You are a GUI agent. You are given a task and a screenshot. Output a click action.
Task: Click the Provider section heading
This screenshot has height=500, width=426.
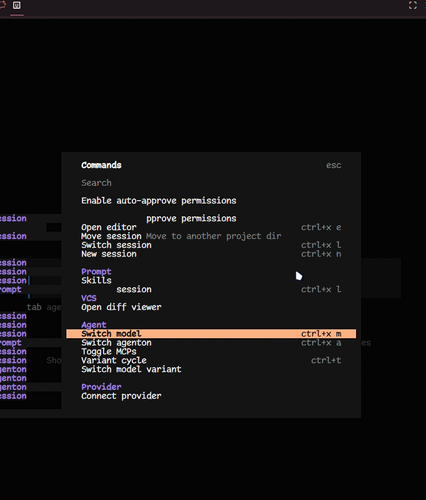(101, 387)
